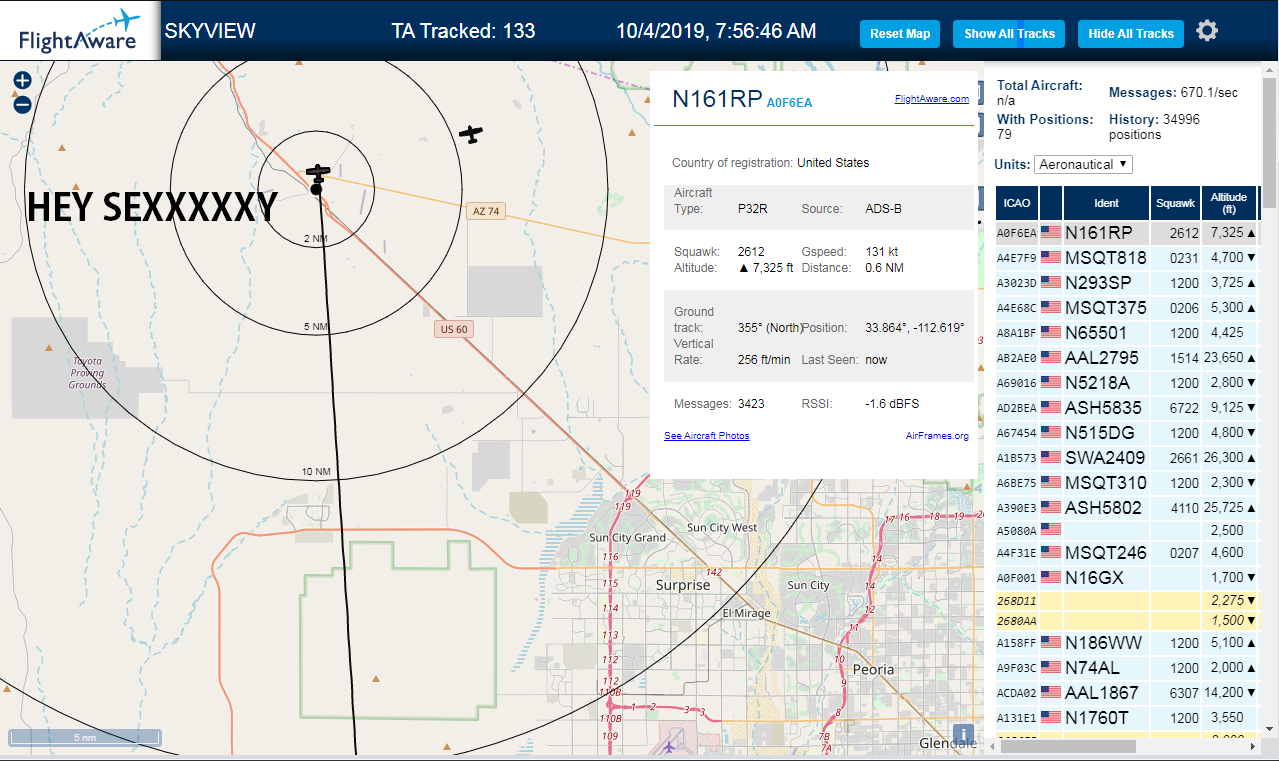Click the Peoria city label on map

pos(874,669)
